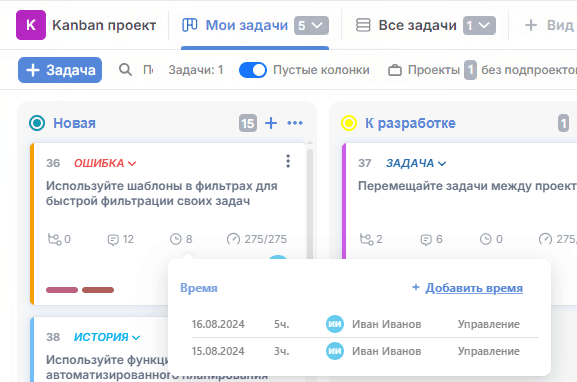The image size is (577, 382).
Task: Click the blue Задача create button
Action: [x=60, y=70]
